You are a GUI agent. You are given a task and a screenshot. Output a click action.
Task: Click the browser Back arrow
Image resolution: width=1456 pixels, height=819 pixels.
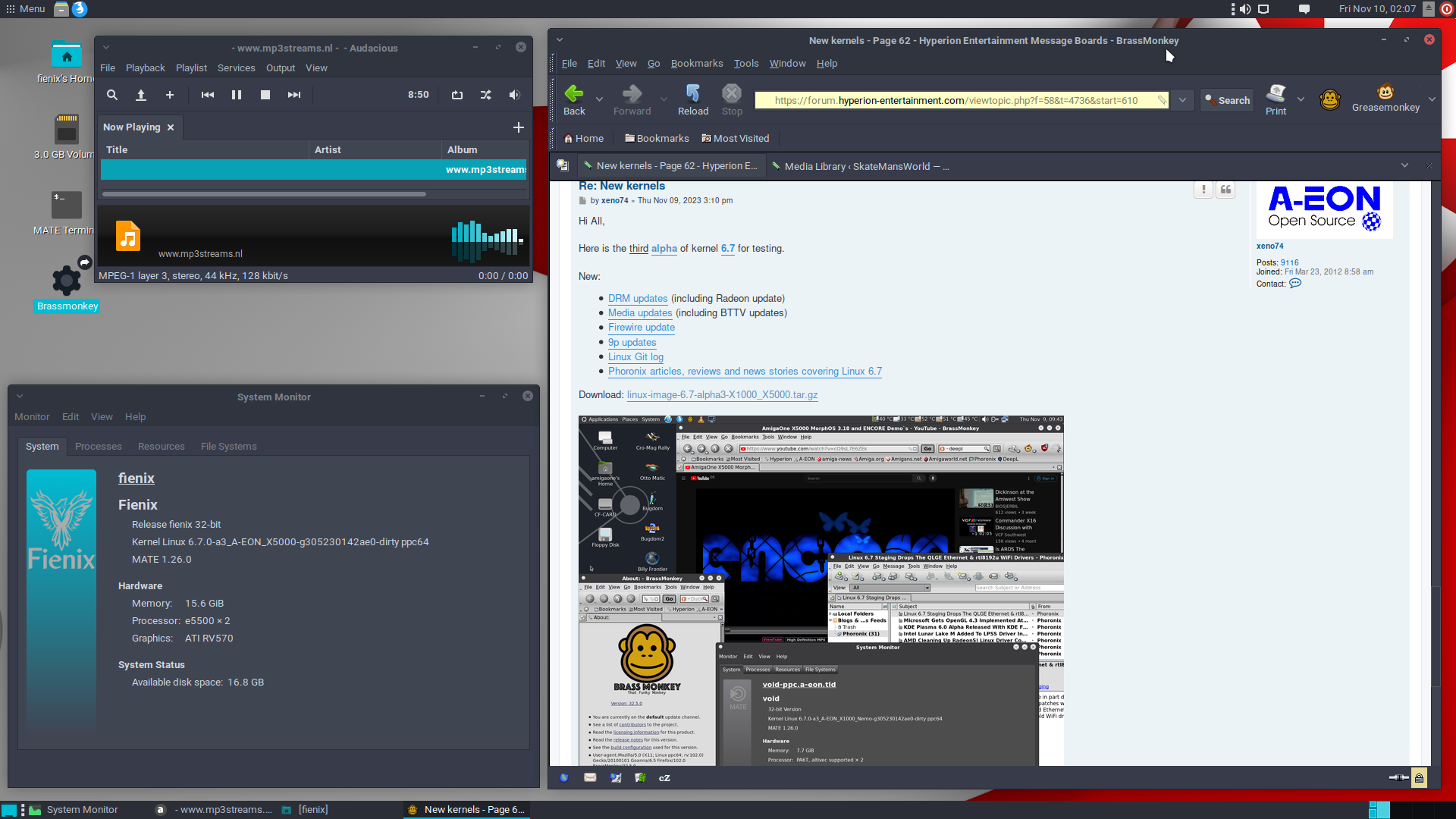pos(574,100)
